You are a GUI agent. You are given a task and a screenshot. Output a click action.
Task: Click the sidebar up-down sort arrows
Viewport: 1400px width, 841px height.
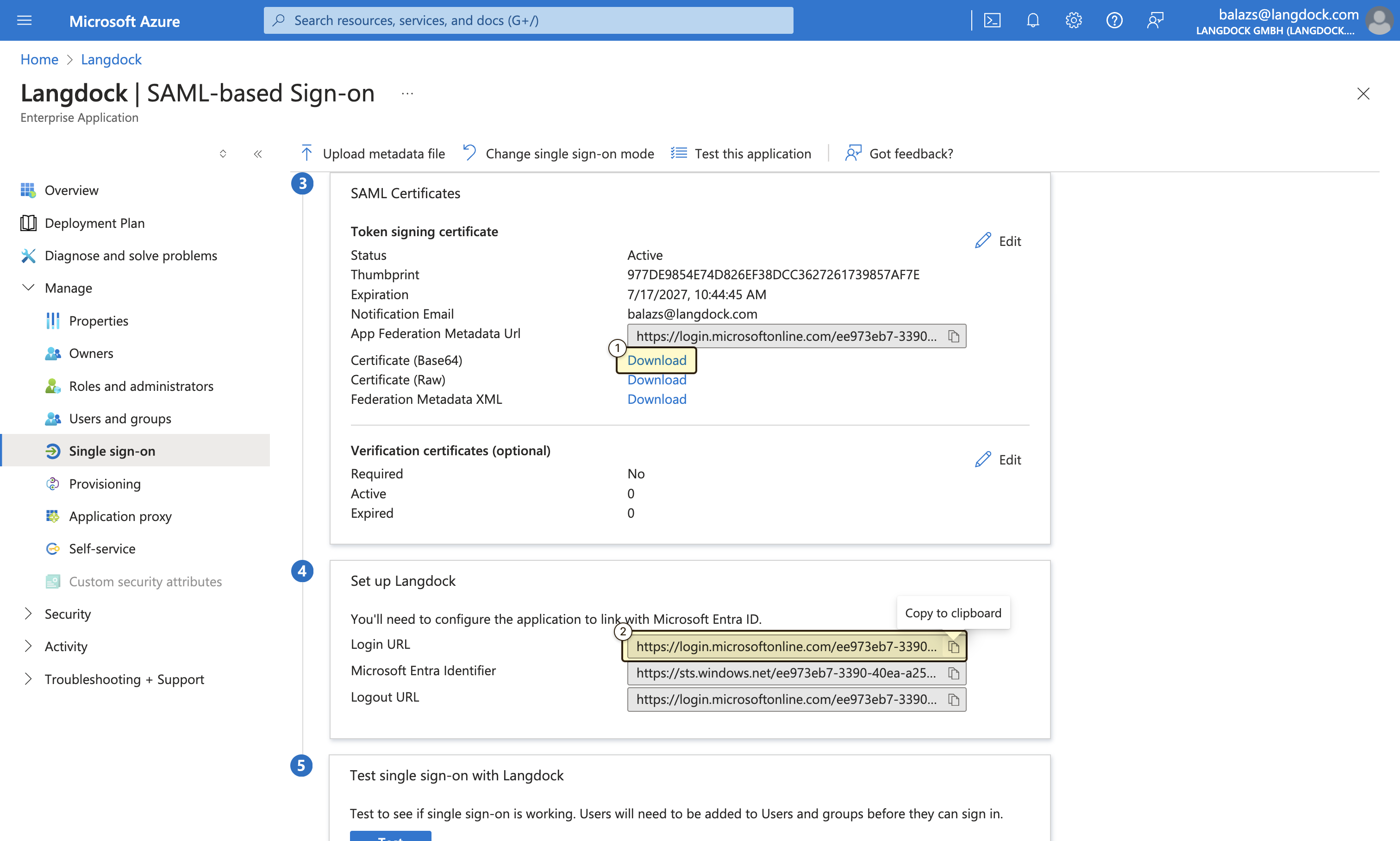pos(223,154)
